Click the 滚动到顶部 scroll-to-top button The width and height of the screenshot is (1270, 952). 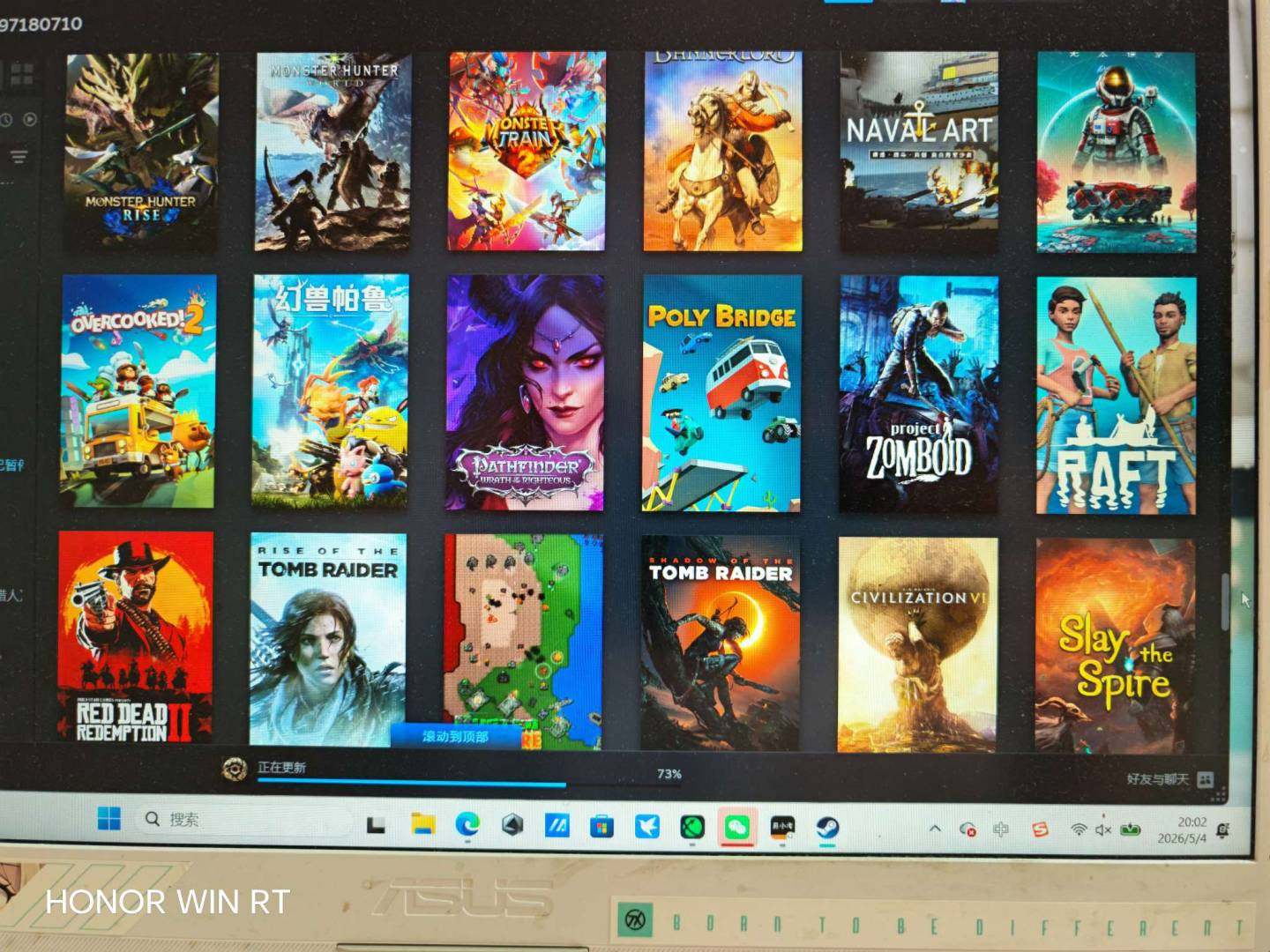[454, 736]
